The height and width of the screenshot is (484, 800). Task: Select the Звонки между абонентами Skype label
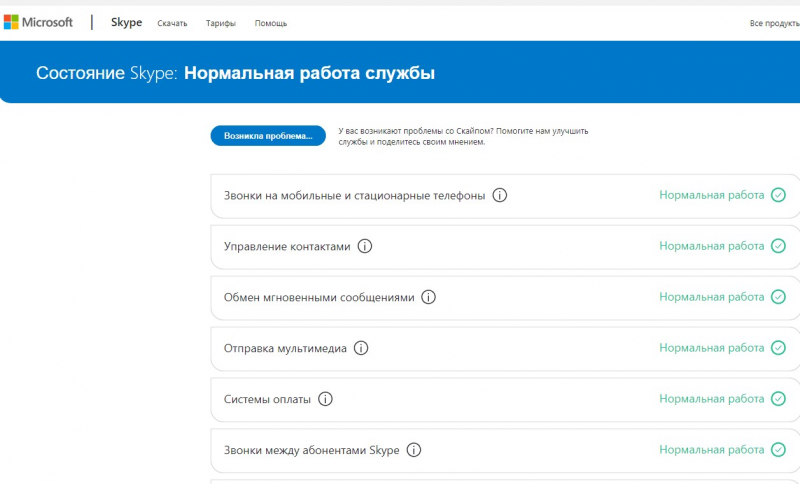[311, 450]
